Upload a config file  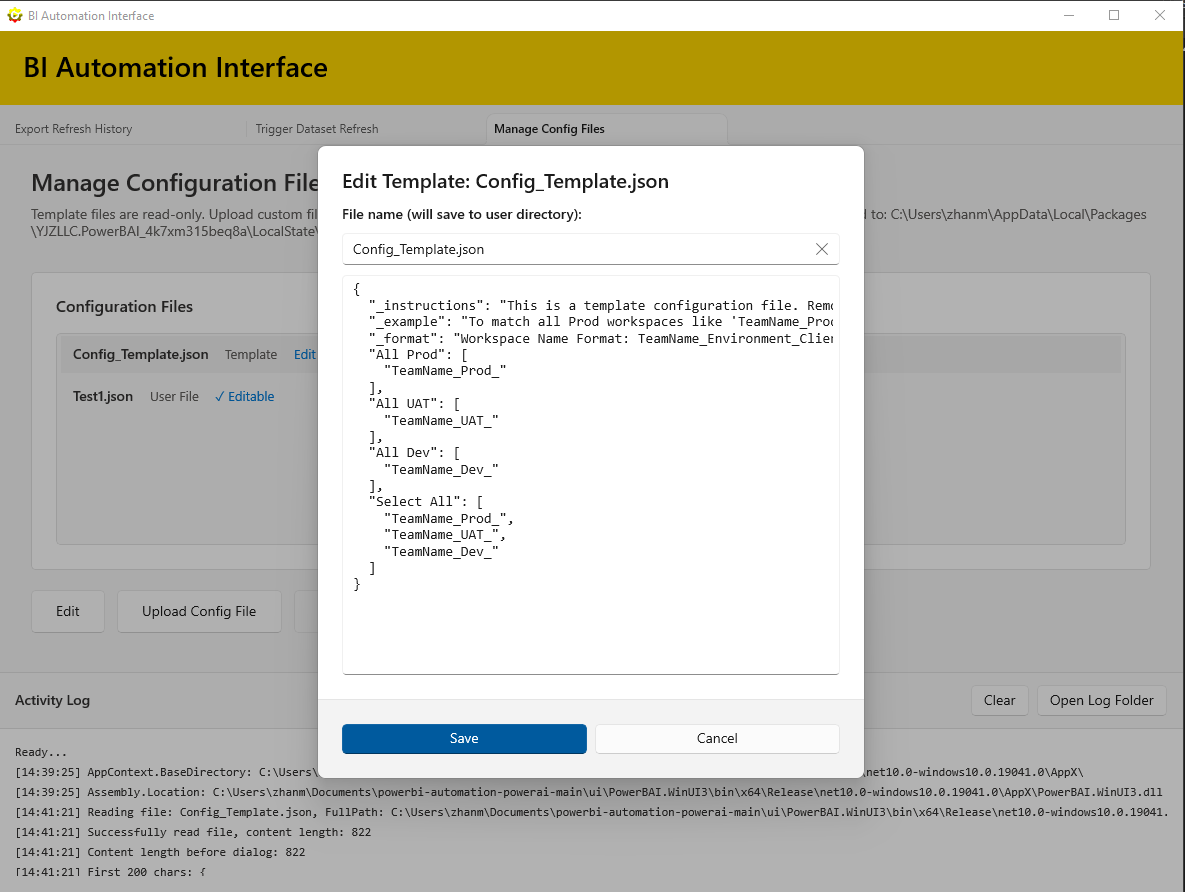[x=198, y=611]
